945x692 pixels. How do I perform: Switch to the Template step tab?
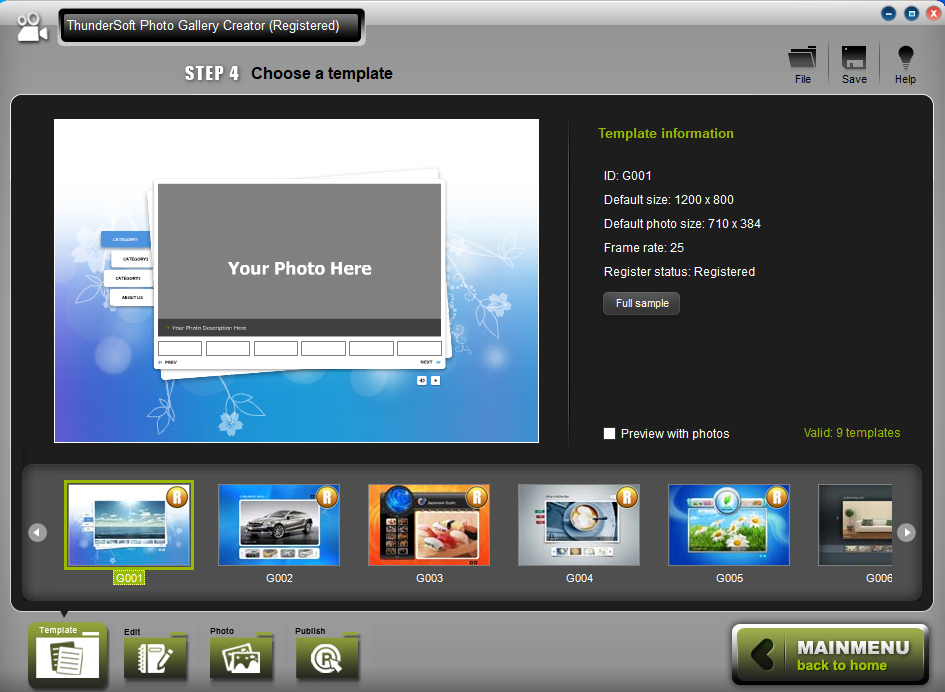click(68, 654)
